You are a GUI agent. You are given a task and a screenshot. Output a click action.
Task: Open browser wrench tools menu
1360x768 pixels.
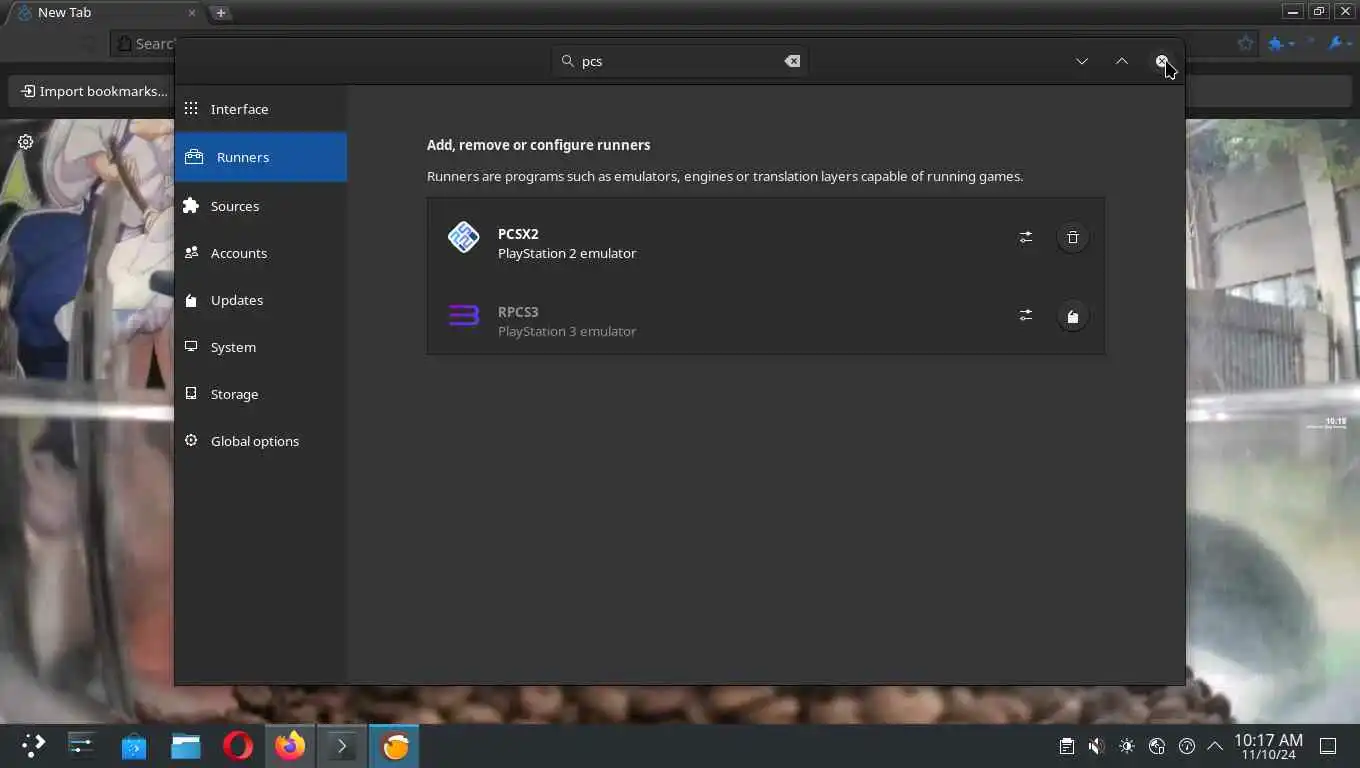click(1339, 43)
